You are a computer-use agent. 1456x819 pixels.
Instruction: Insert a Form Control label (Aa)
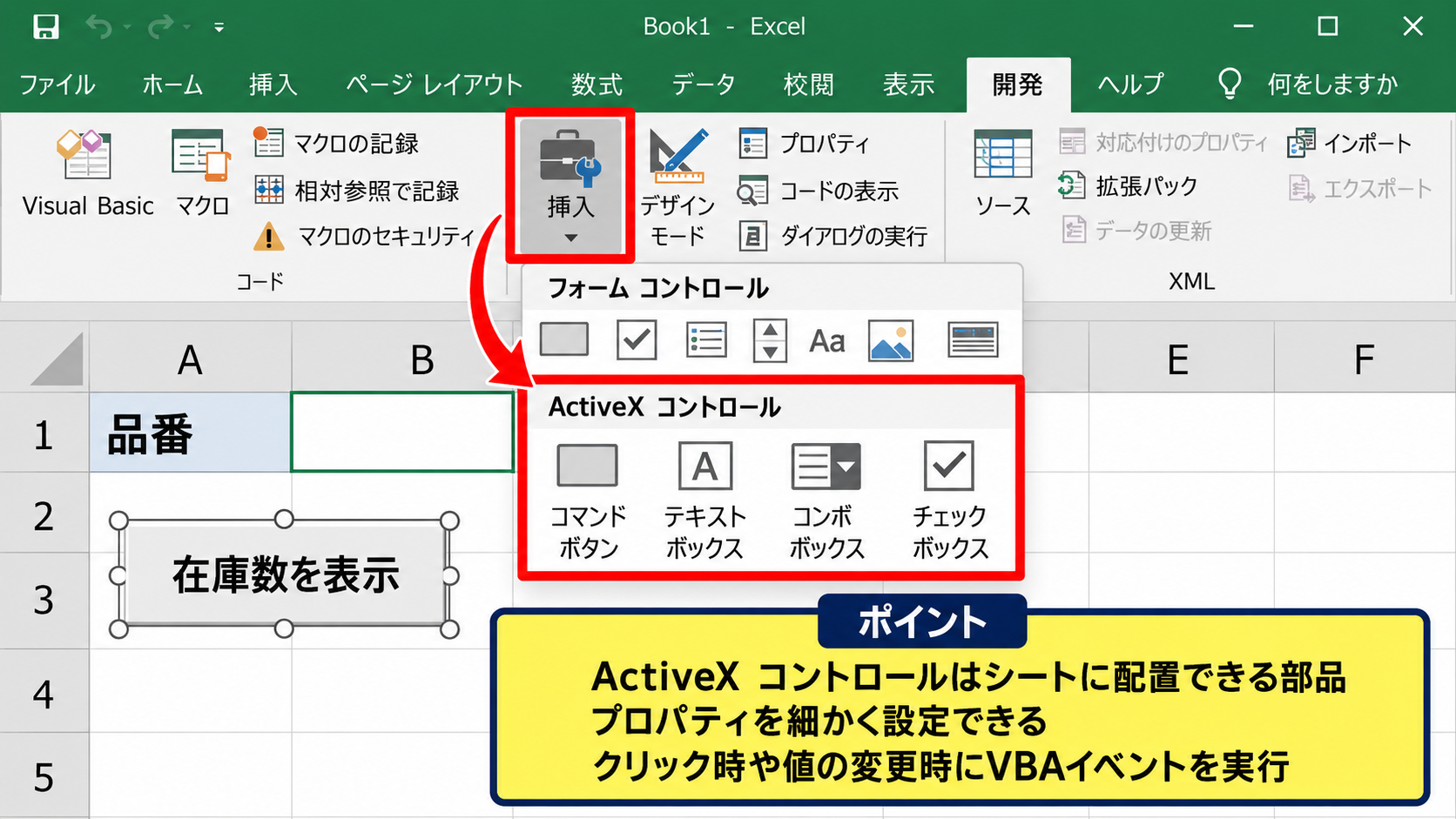pyautogui.click(x=826, y=340)
